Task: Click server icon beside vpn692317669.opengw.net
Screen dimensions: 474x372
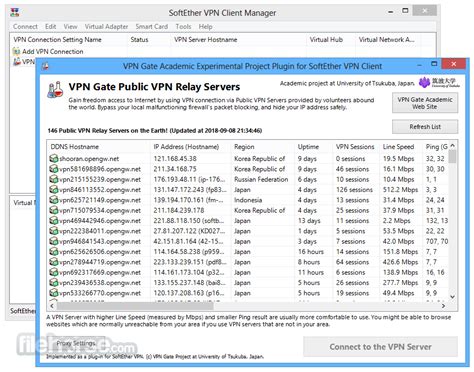Action: pos(54,272)
